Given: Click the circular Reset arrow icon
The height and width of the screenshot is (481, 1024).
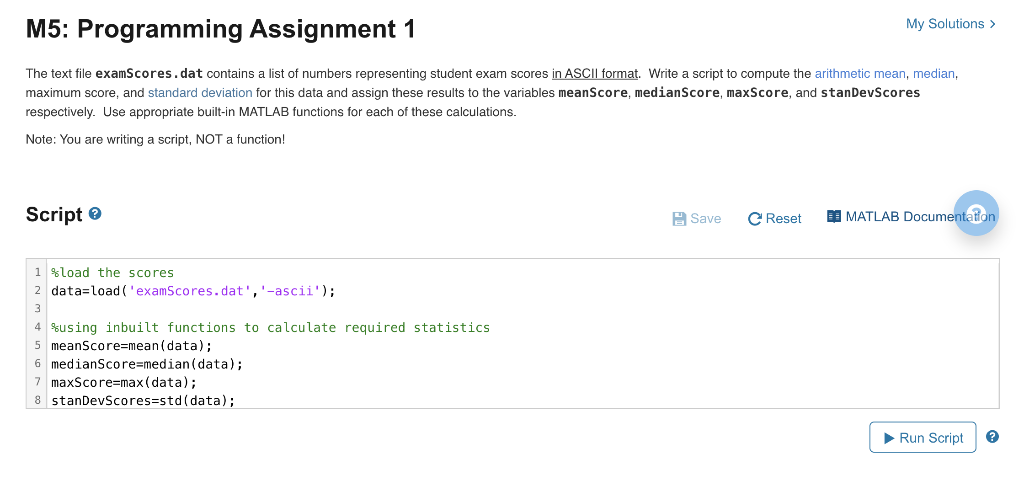Looking at the screenshot, I should click(x=755, y=219).
